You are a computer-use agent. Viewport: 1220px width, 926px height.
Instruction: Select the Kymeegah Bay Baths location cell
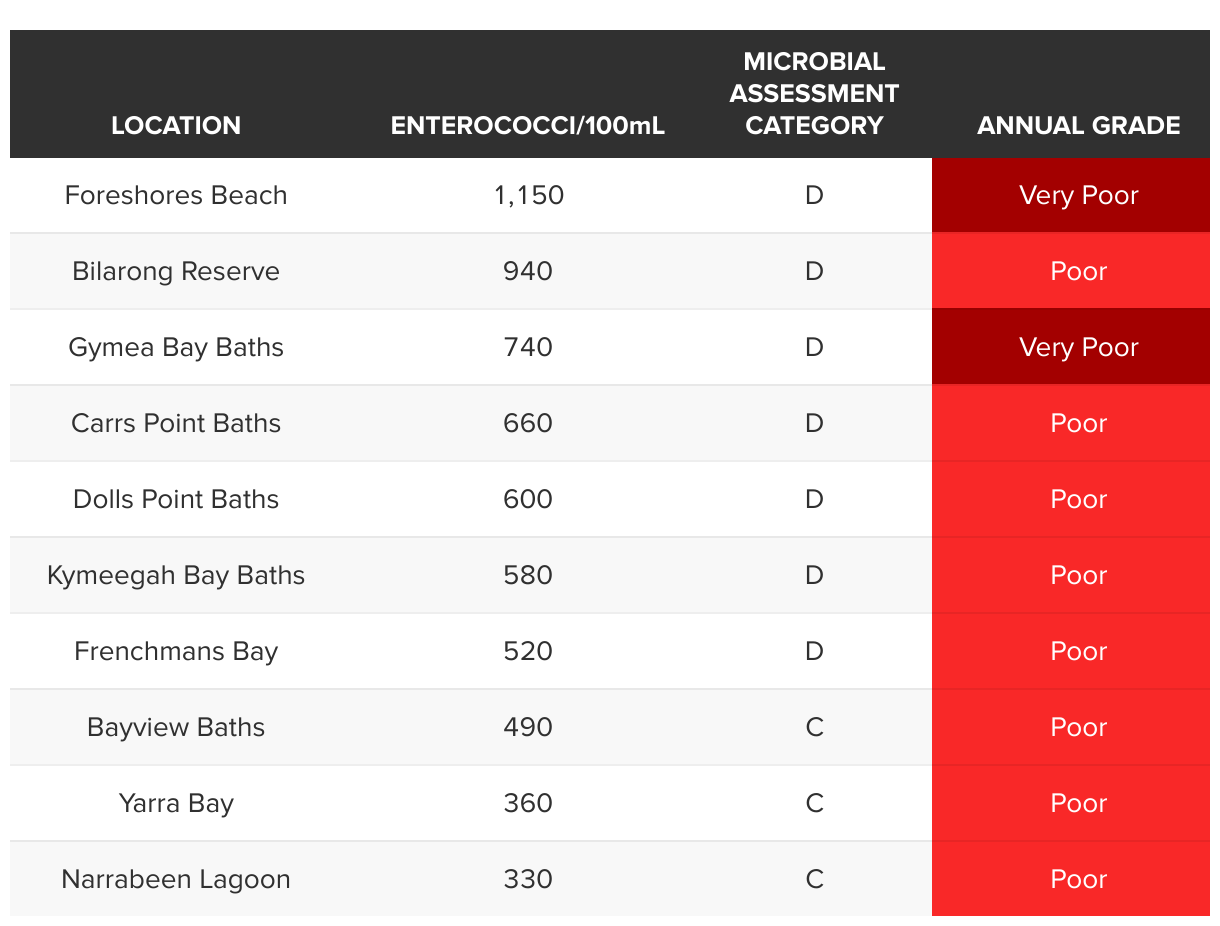(176, 575)
